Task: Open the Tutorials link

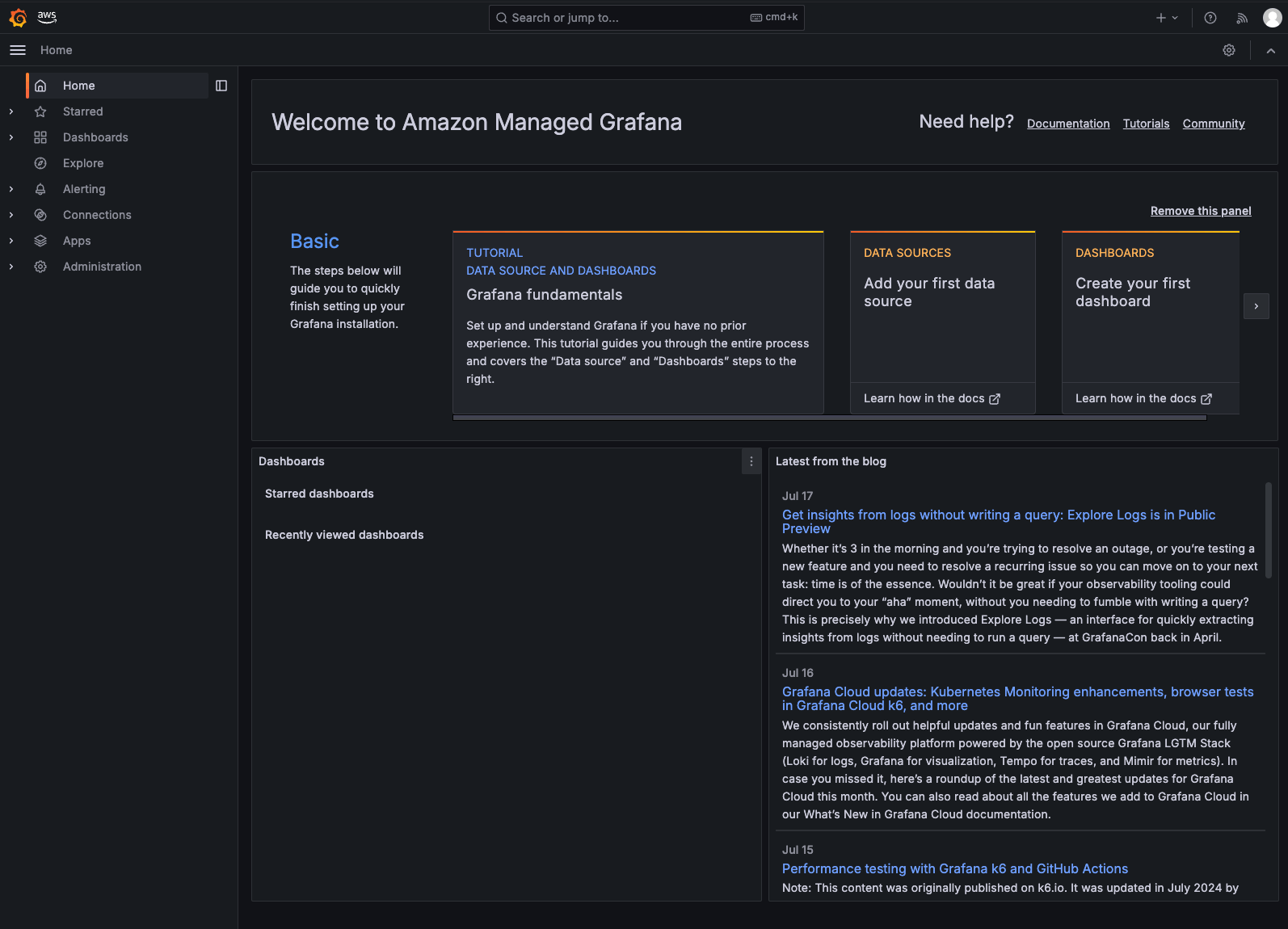Action: point(1146,124)
